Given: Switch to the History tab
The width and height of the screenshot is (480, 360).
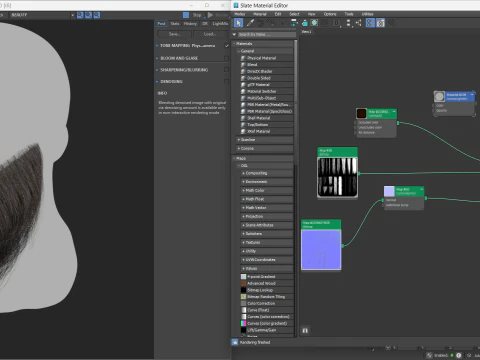Looking at the screenshot, I should pos(190,24).
